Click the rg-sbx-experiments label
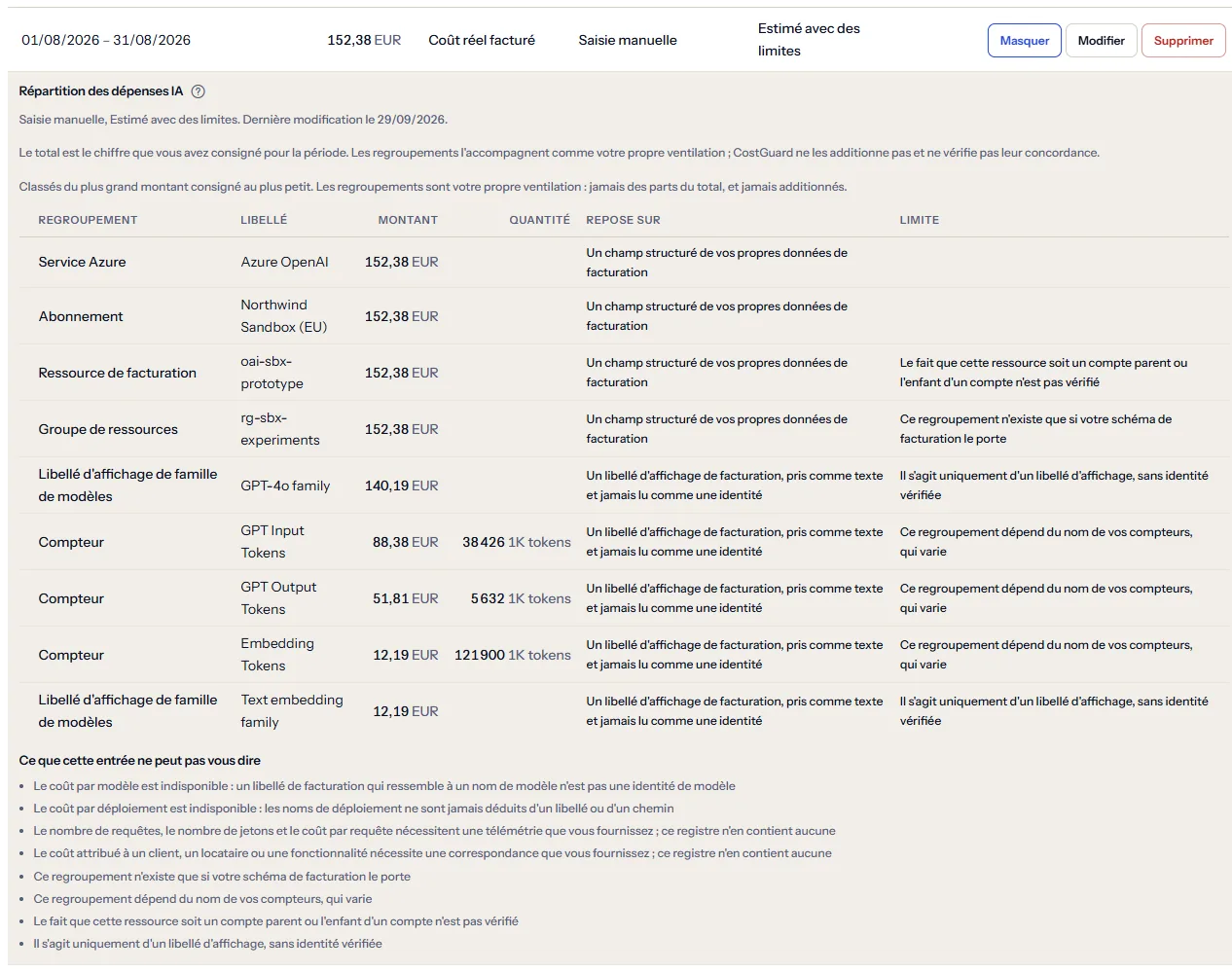 pyautogui.click(x=279, y=429)
